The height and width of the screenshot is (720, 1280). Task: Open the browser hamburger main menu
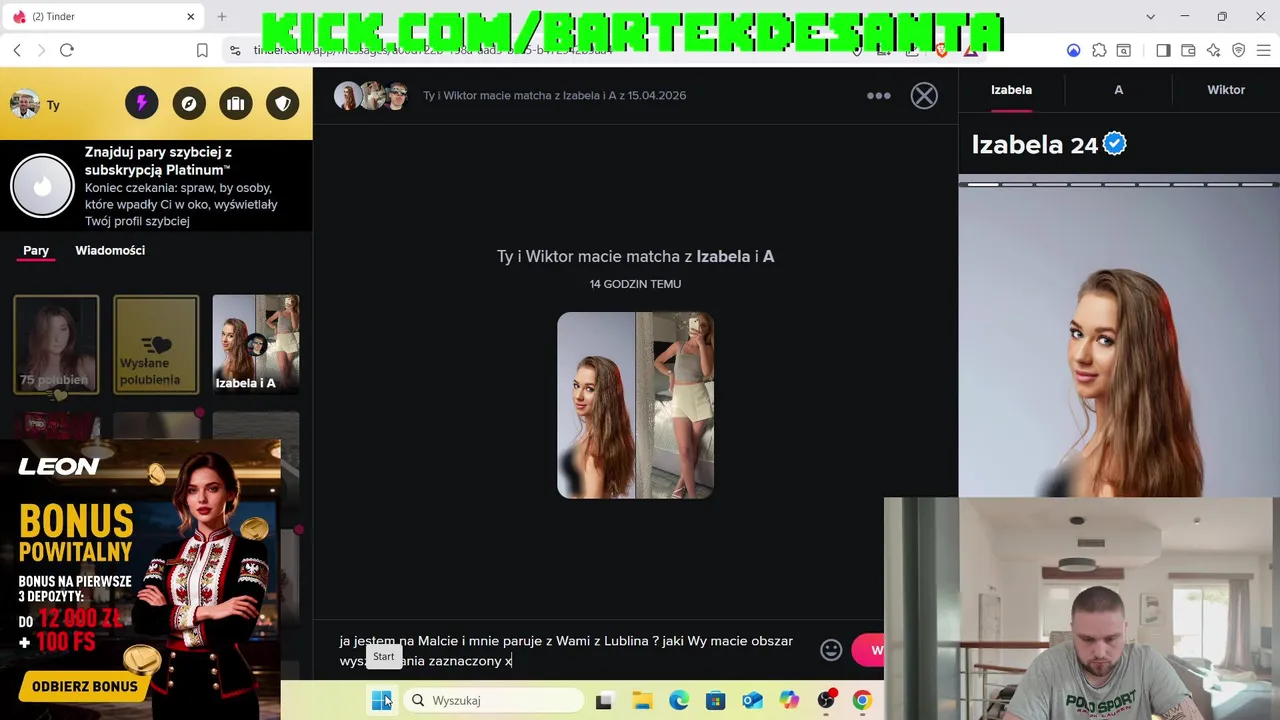pyautogui.click(x=1263, y=50)
